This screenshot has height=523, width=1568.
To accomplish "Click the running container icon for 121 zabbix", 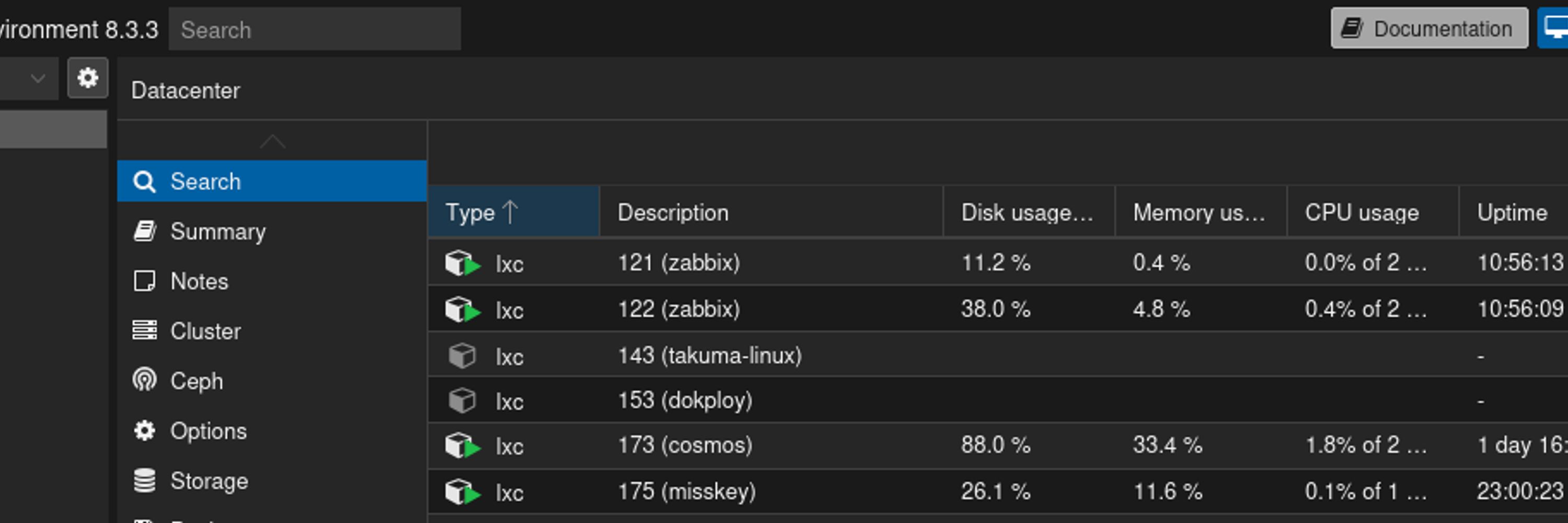I will (x=463, y=263).
